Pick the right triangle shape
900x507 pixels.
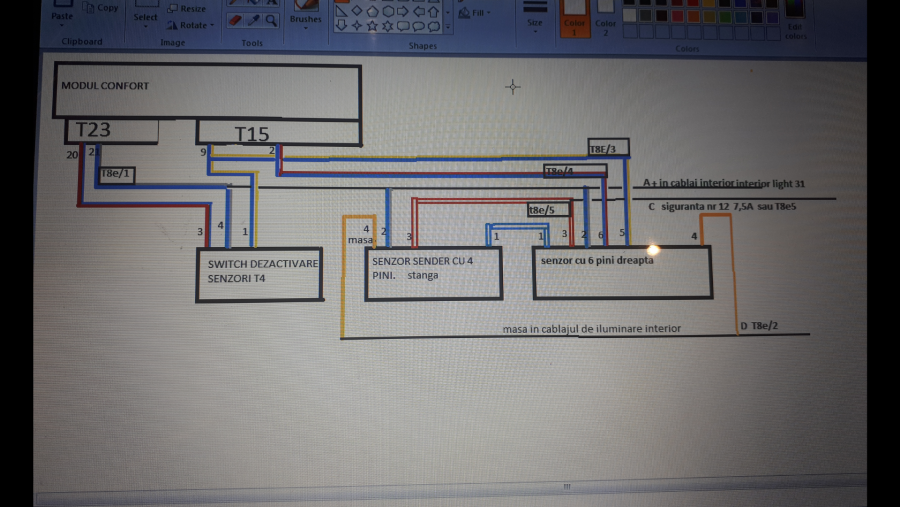click(x=341, y=10)
